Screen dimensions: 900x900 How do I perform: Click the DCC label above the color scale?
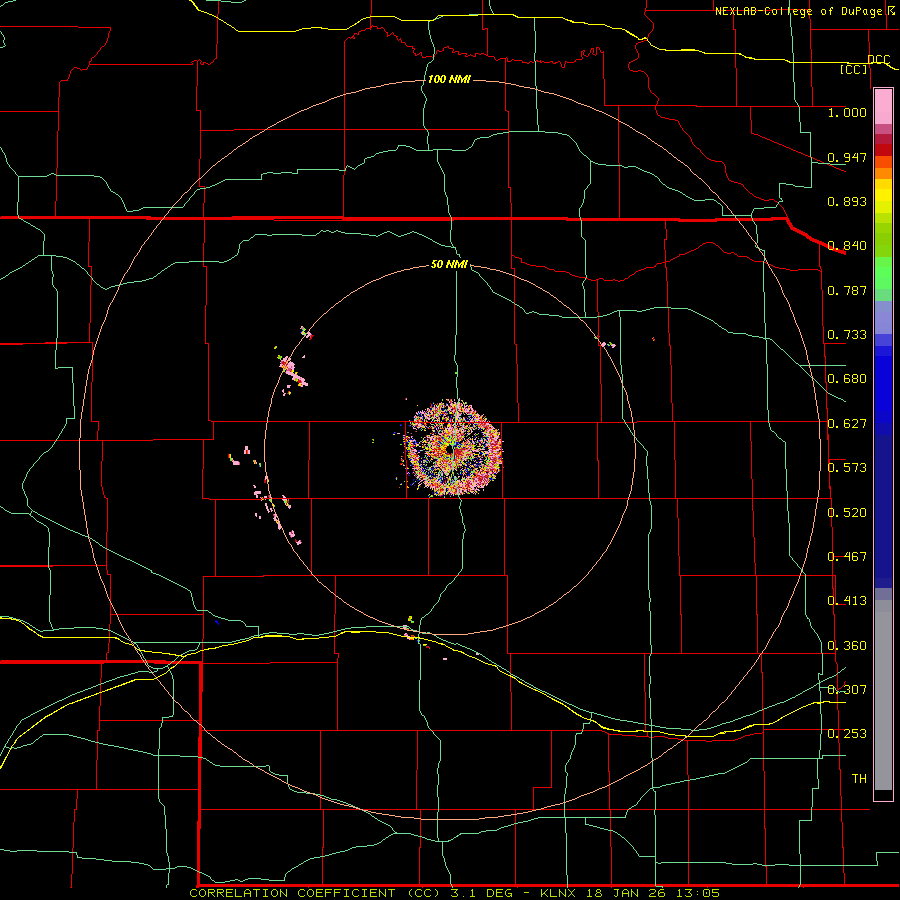click(x=879, y=59)
